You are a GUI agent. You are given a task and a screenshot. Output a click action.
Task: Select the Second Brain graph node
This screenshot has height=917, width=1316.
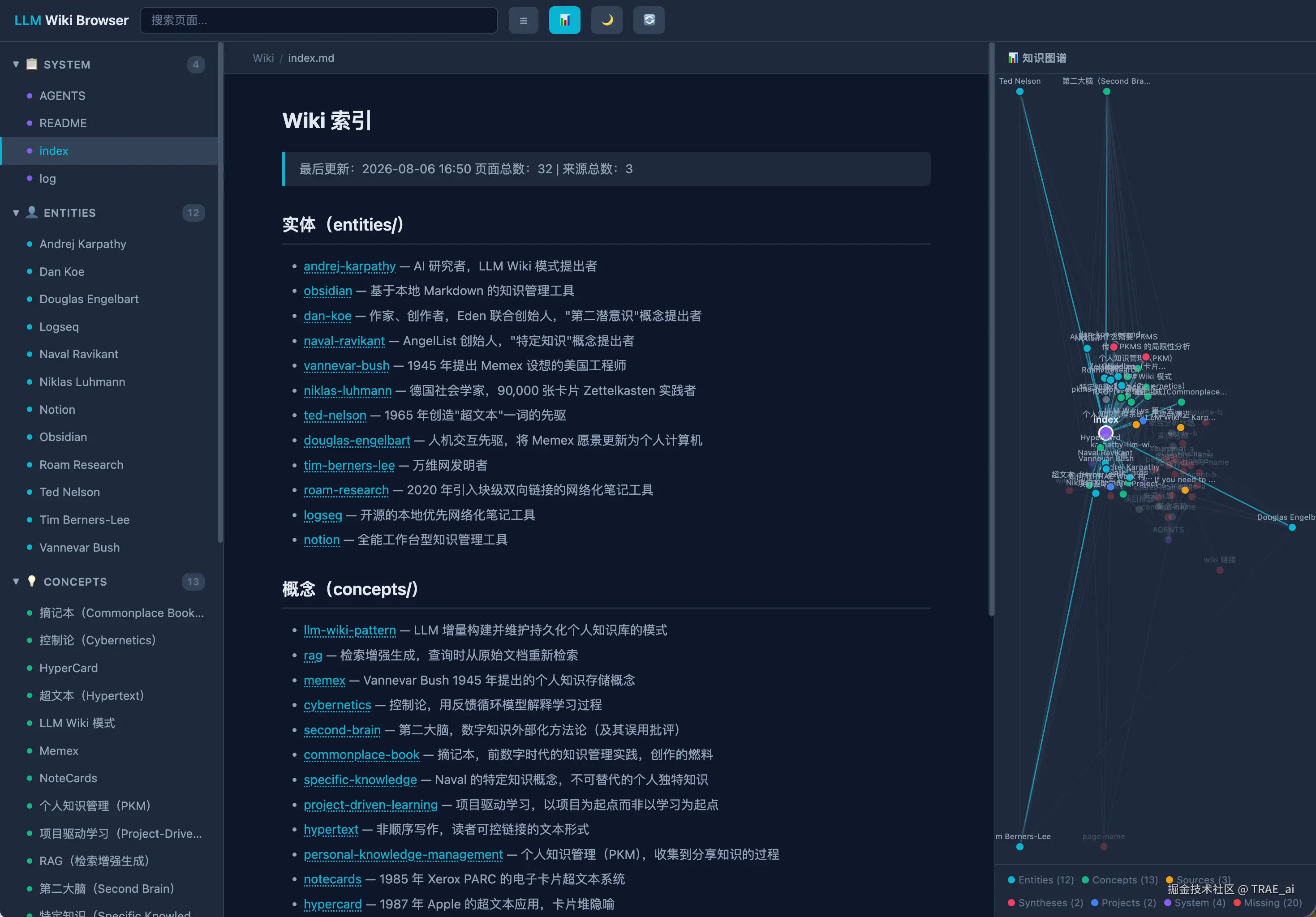1107,92
